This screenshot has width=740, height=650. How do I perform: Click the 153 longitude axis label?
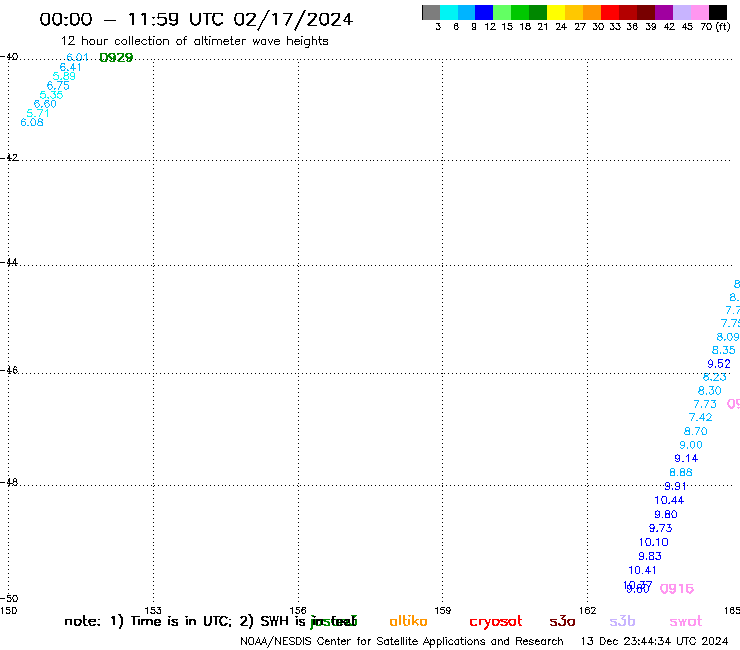[153, 610]
